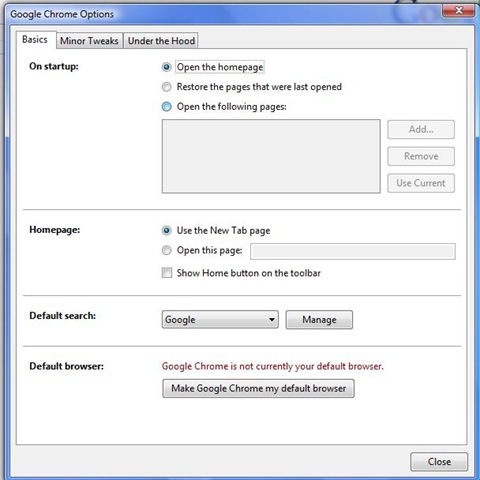Switch to the Basics tab

pos(35,40)
